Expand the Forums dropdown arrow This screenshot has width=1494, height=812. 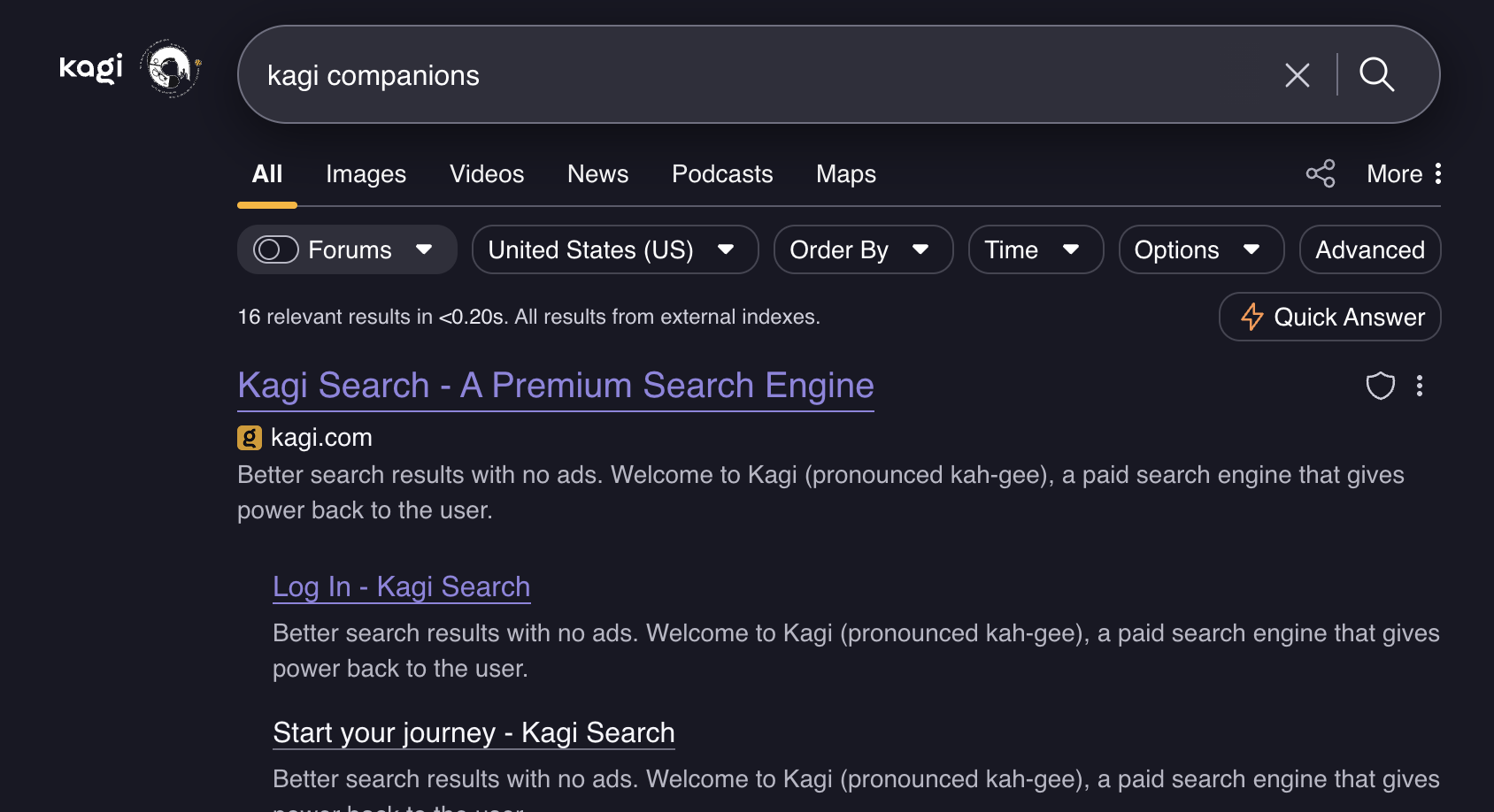coord(424,250)
